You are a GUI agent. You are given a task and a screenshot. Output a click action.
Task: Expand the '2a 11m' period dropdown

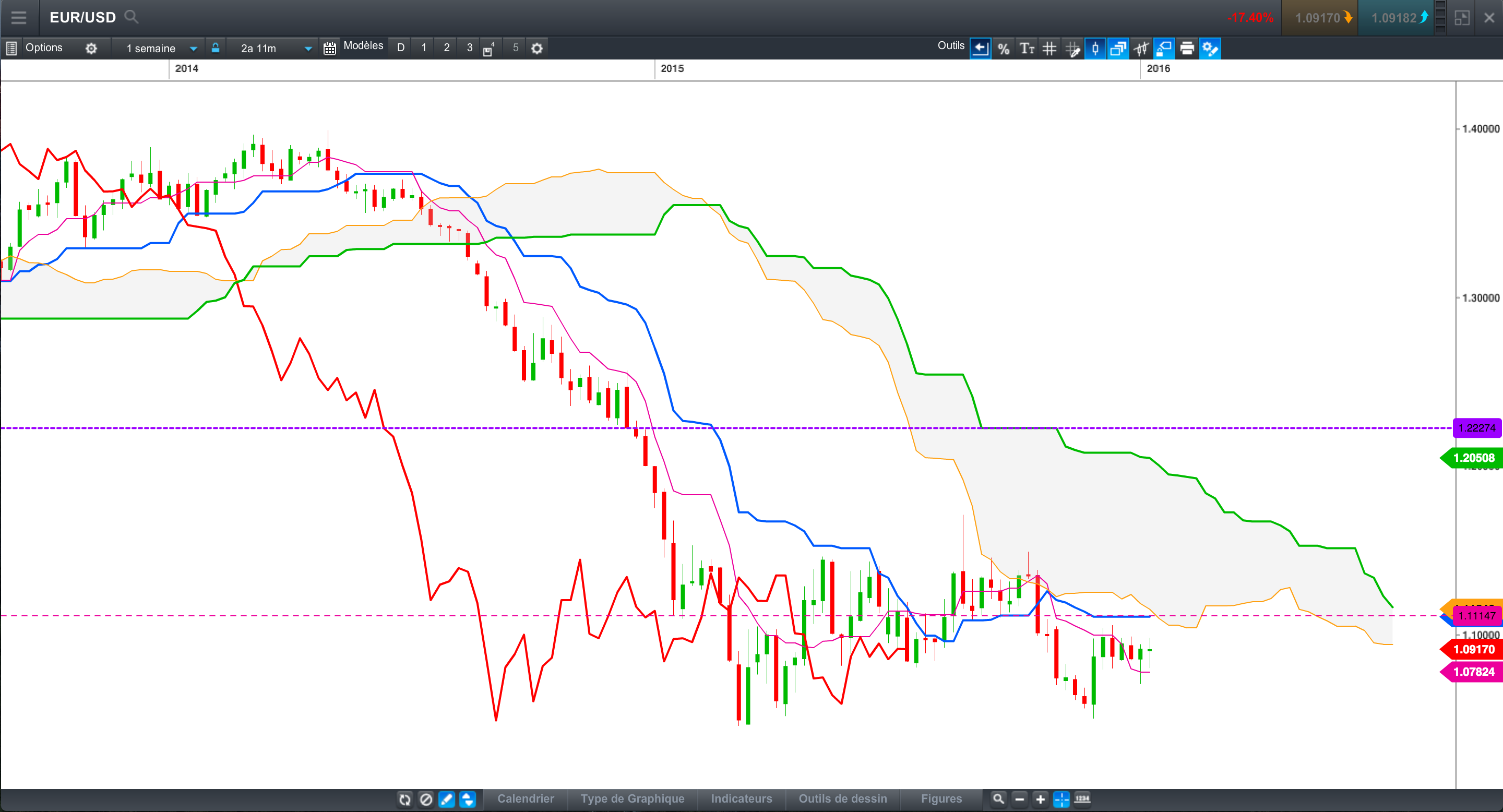(308, 49)
